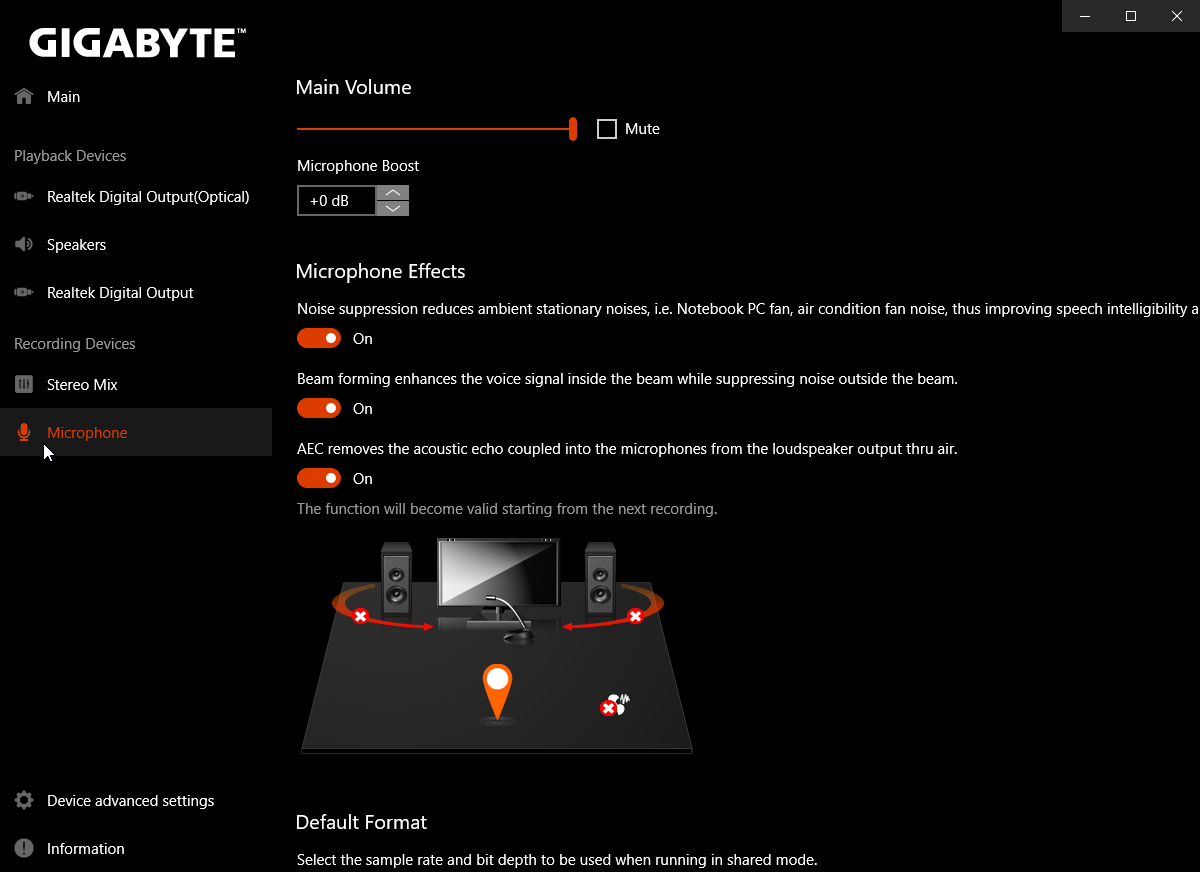Image resolution: width=1200 pixels, height=872 pixels.
Task: Click the Microphone Boost label
Action: (x=358, y=166)
